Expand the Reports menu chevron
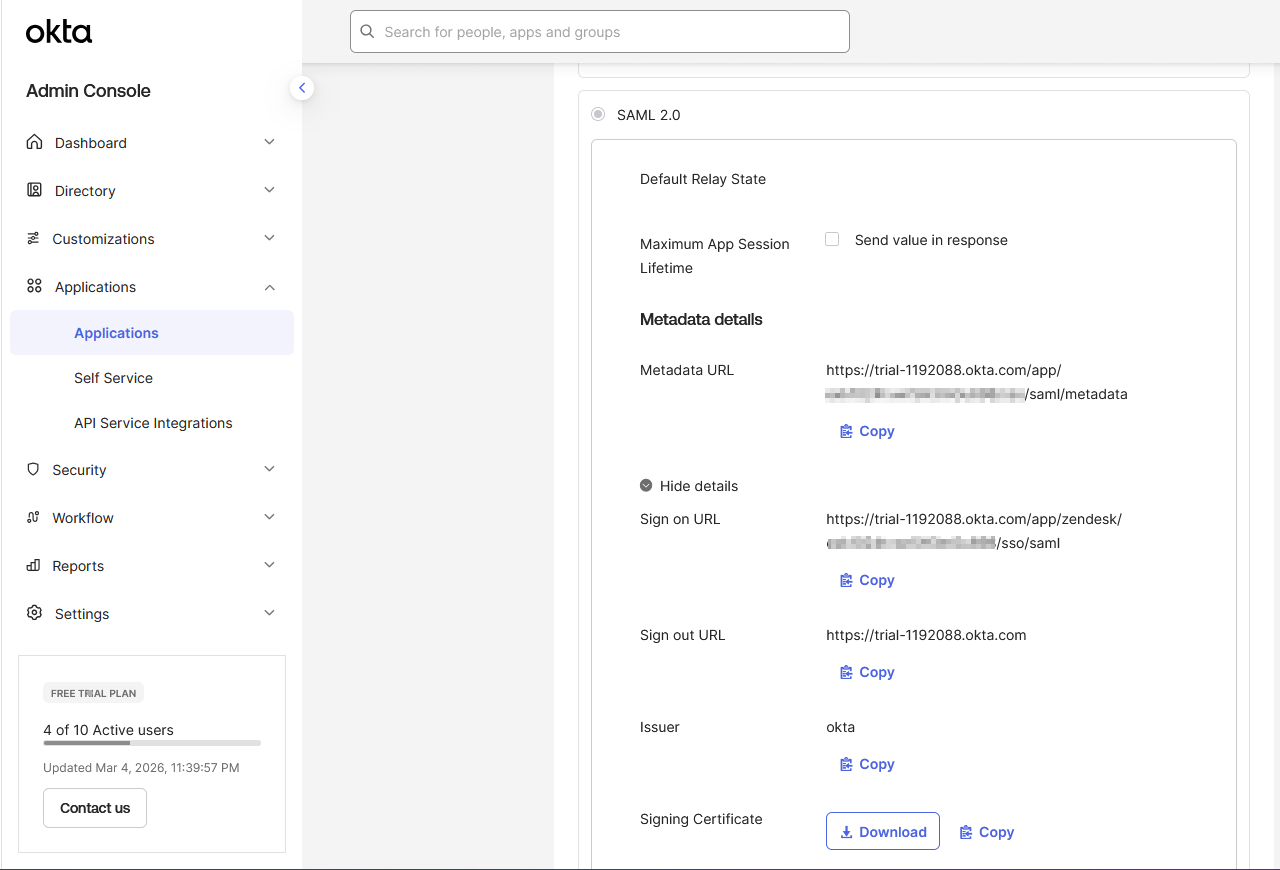Viewport: 1280px width, 870px height. 269,565
